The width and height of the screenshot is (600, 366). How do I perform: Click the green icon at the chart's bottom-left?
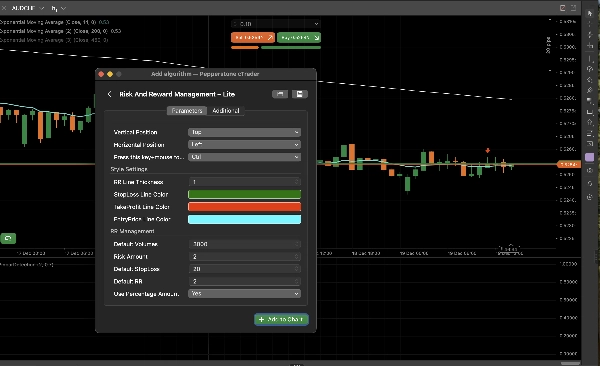click(x=8, y=239)
